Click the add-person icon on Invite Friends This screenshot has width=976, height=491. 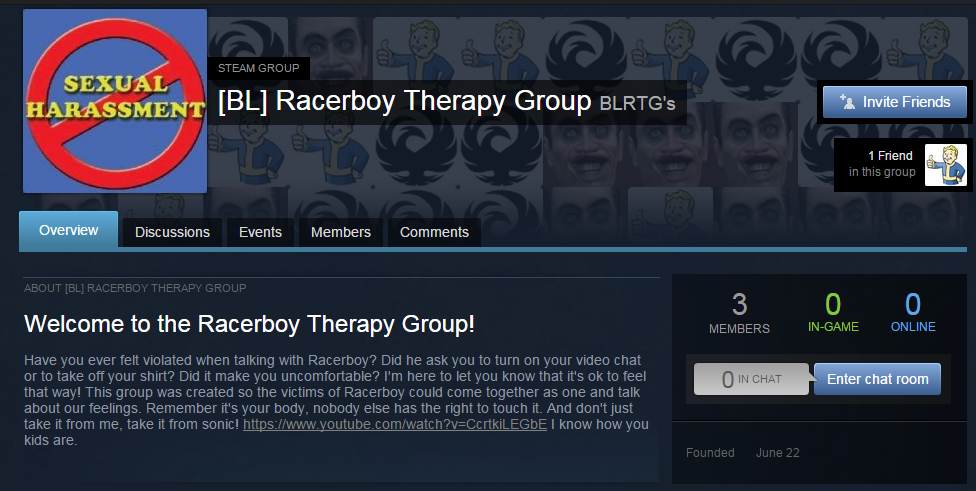point(847,102)
